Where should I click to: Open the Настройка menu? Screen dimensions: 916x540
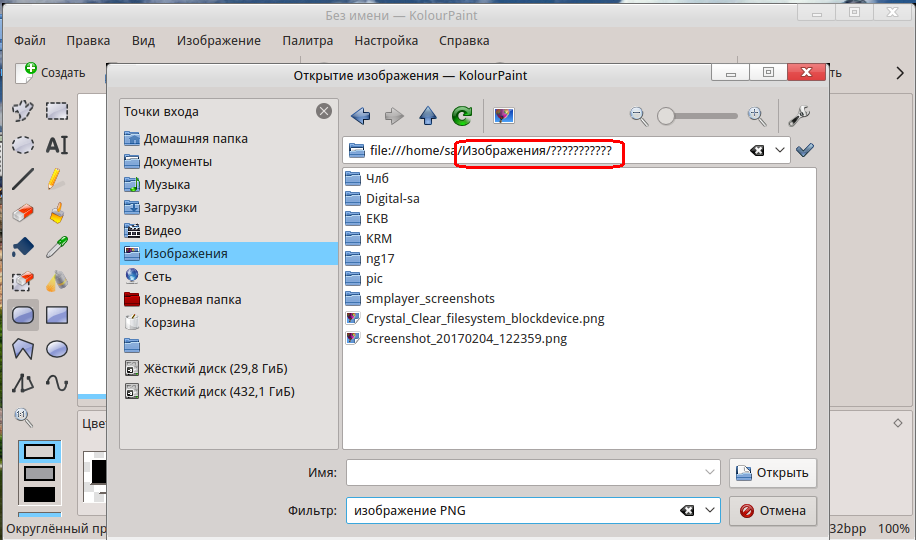pyautogui.click(x=386, y=41)
